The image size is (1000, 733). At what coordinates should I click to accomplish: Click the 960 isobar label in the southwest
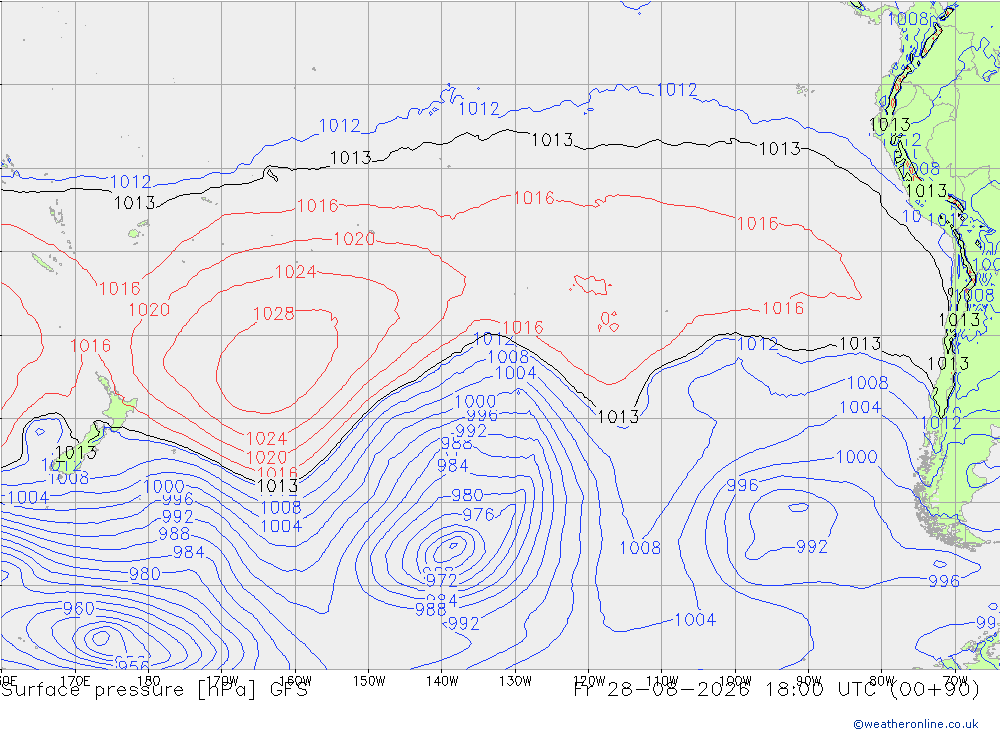tap(78, 609)
